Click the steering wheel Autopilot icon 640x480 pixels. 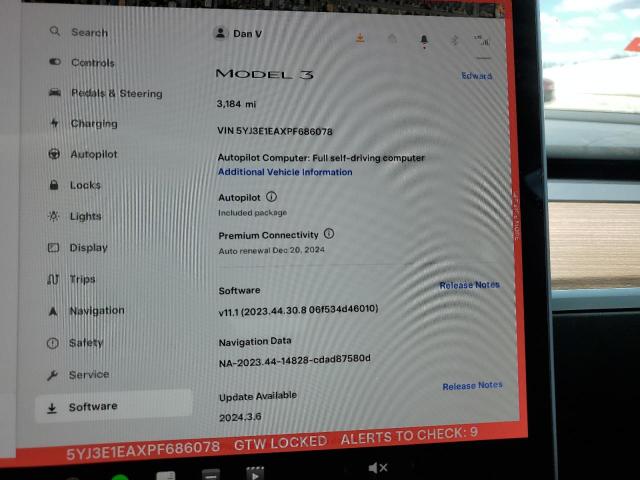54,154
